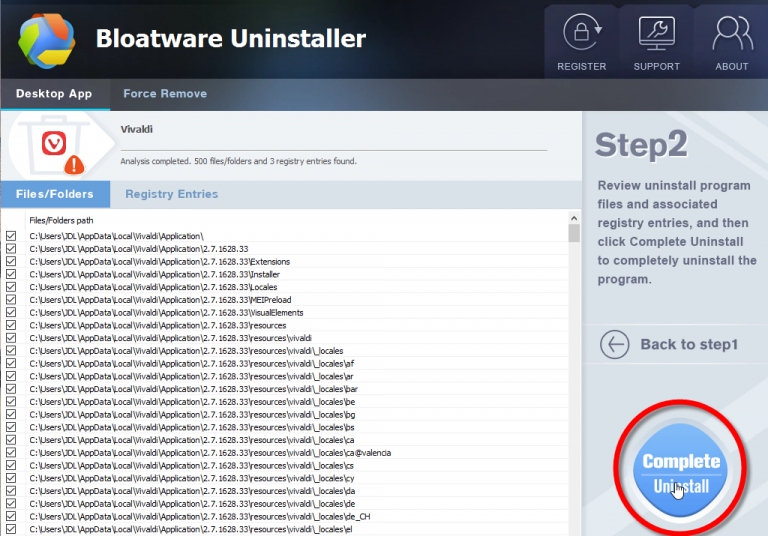Screen dimensions: 768x536
Task: Select the row ending in _locales\el
Action: tap(284, 529)
